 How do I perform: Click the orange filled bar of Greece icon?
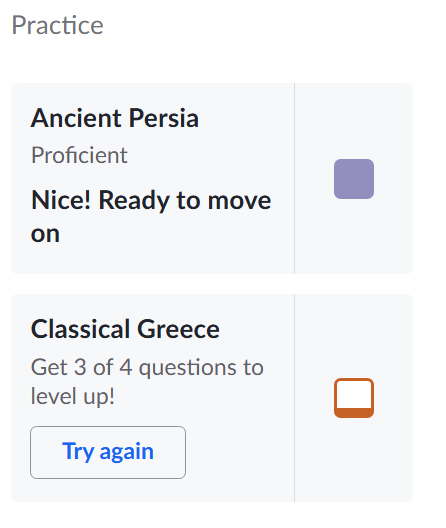(354, 412)
